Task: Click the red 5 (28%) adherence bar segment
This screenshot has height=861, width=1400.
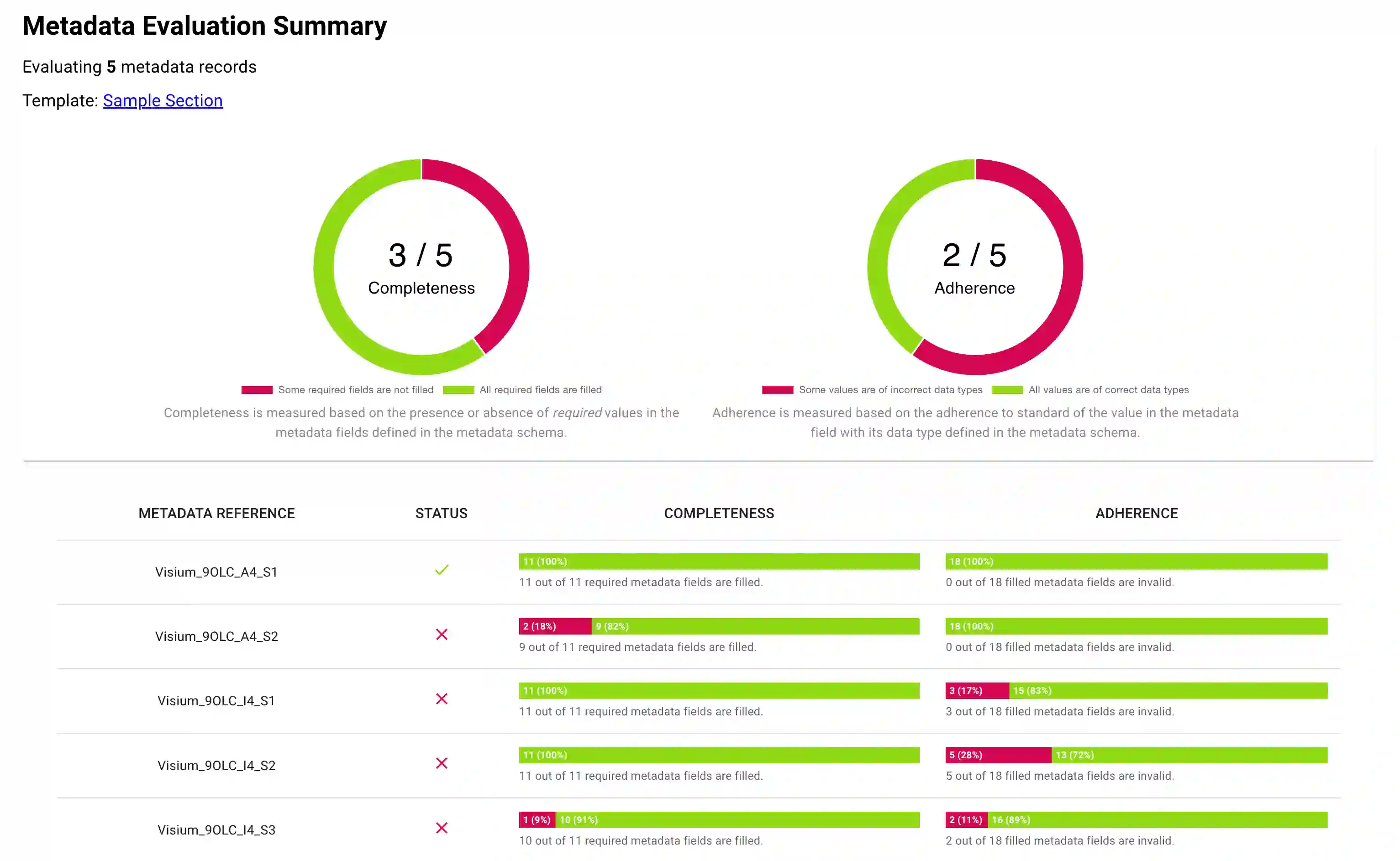Action: click(998, 755)
